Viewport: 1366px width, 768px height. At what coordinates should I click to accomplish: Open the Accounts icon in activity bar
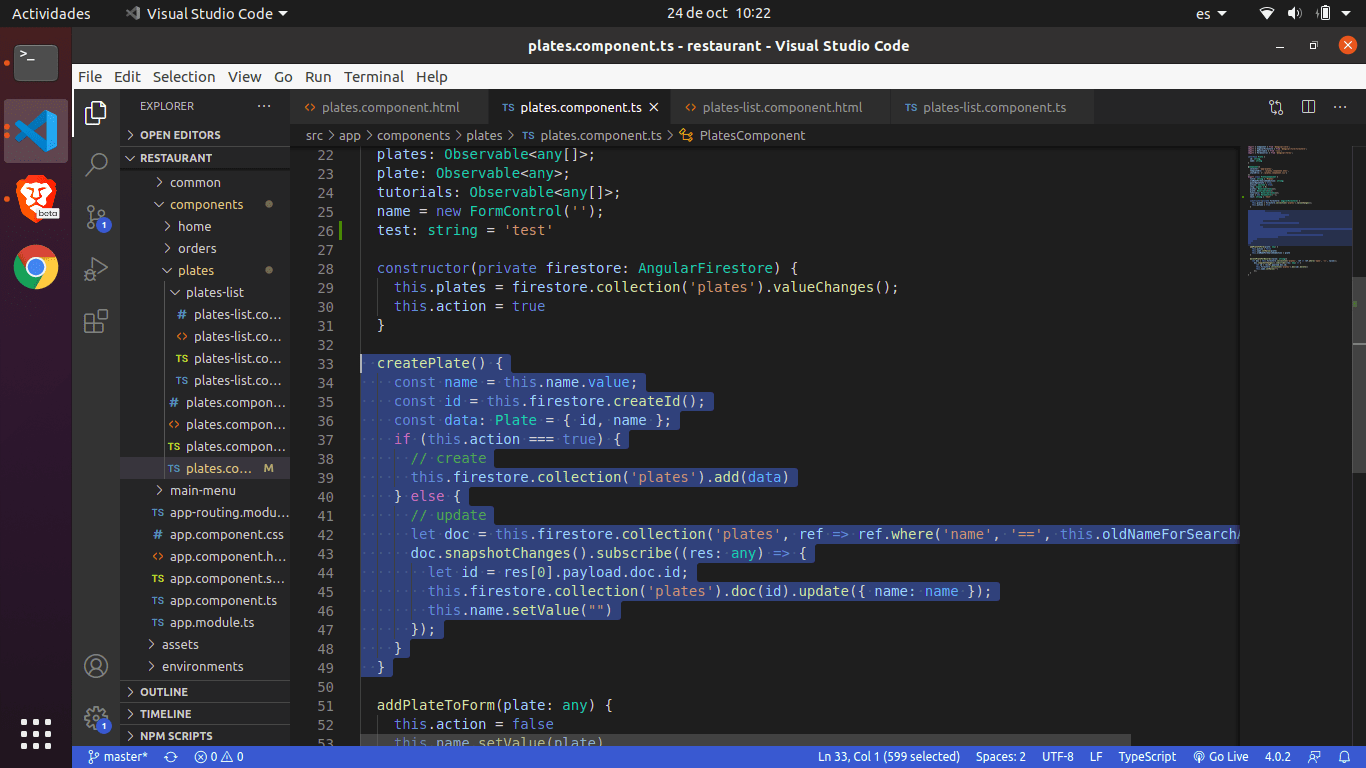coord(96,666)
